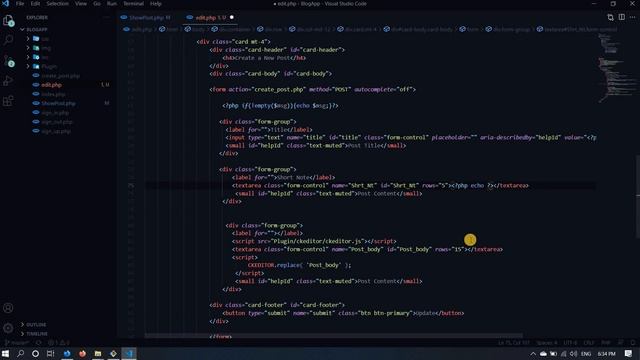Image resolution: width=640 pixels, height=360 pixels.
Task: Open the Terminal menu
Action: [x=133, y=4]
